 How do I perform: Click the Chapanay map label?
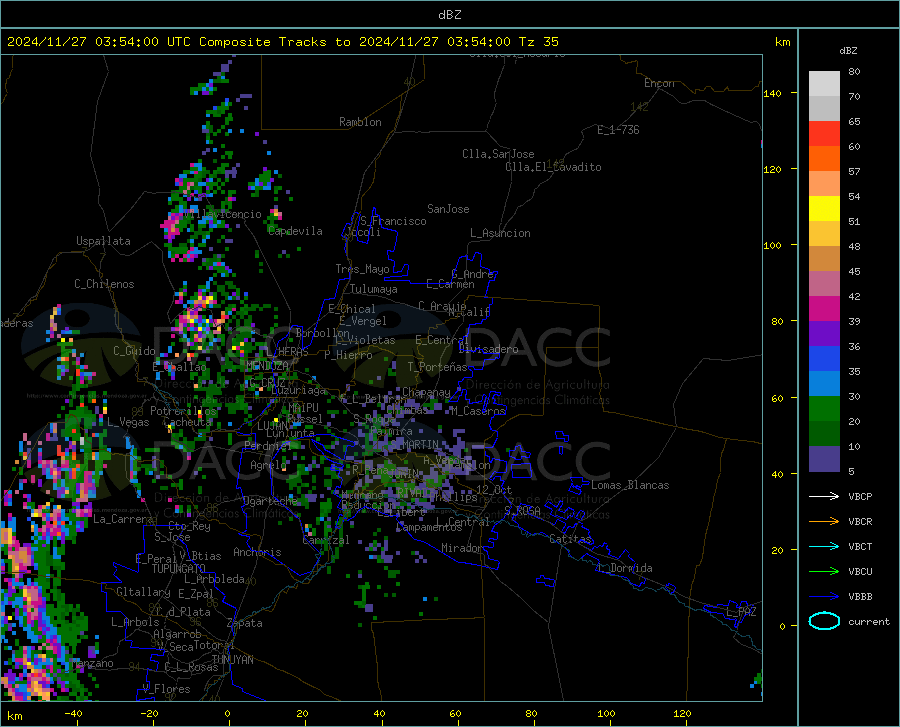pos(426,392)
